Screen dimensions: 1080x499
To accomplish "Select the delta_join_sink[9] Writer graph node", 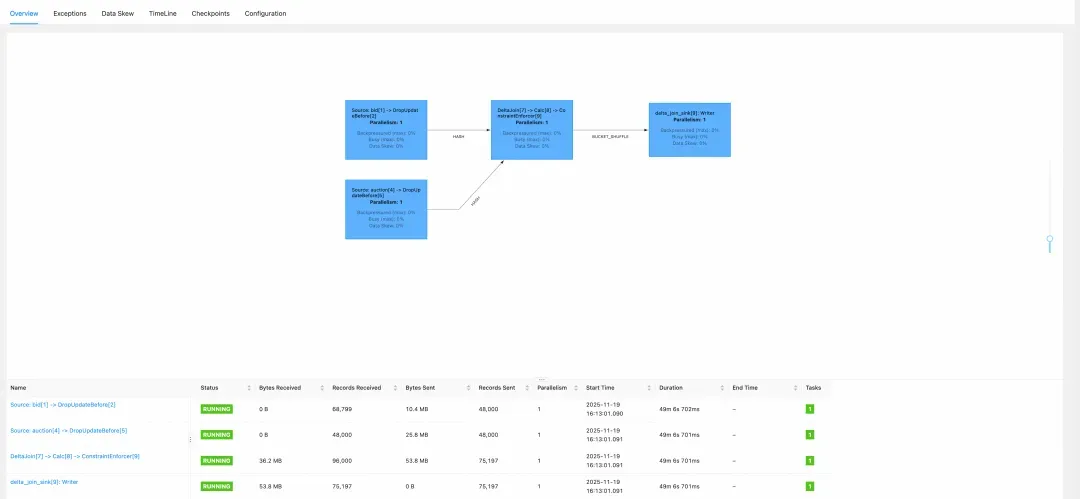I will [689, 130].
